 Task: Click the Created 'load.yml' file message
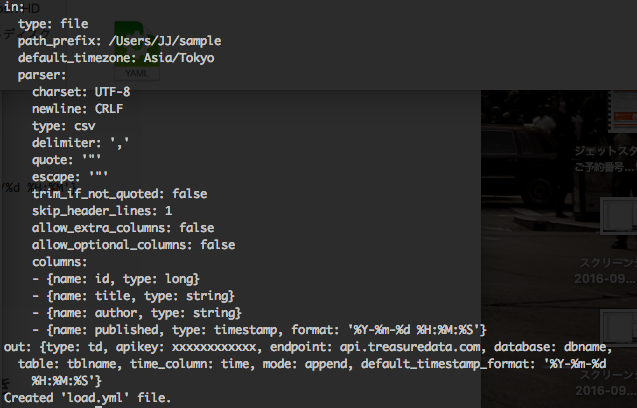96,397
